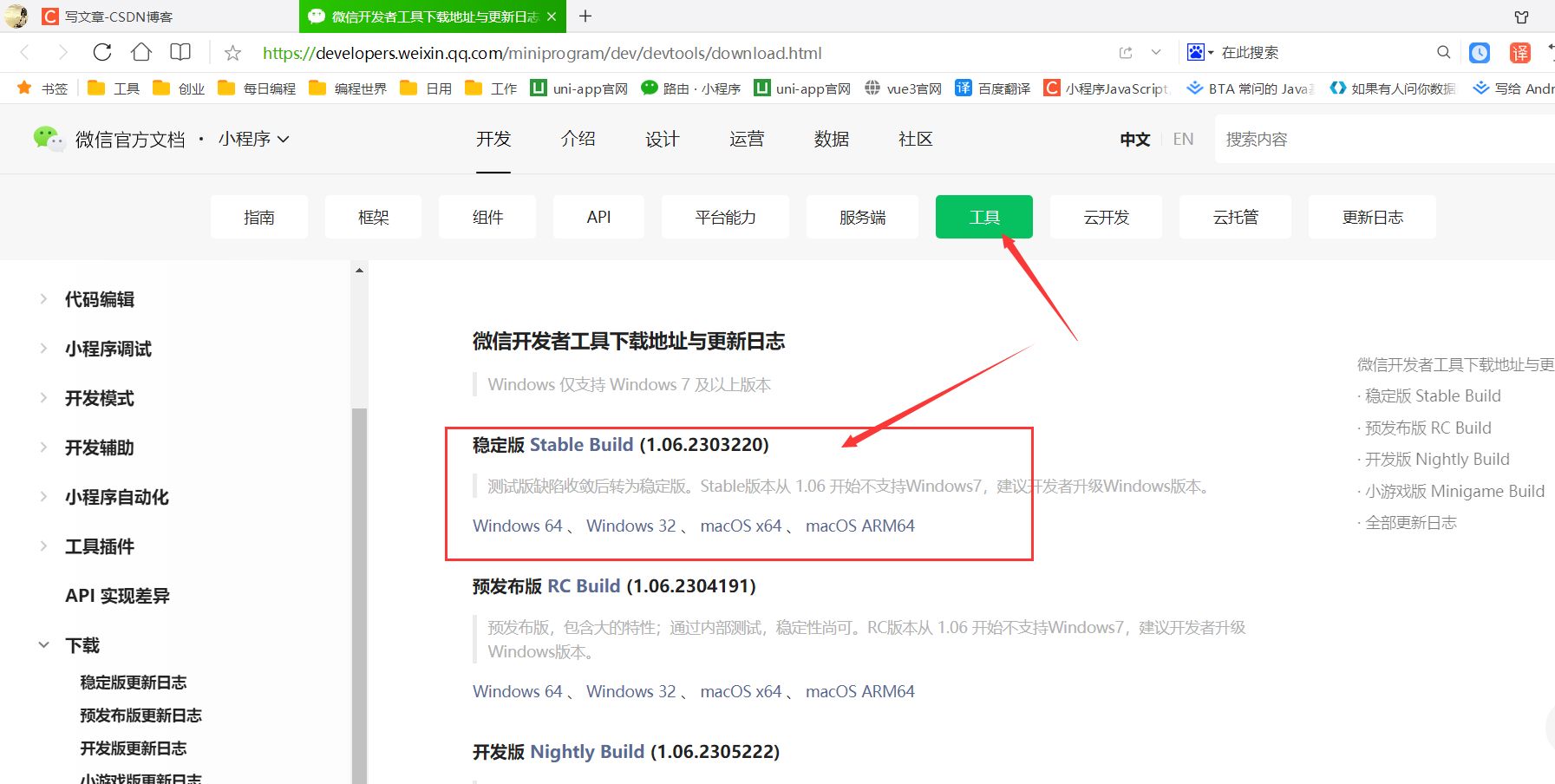Download Stable Build Windows 64
The image size is (1555, 784).
coord(518,526)
